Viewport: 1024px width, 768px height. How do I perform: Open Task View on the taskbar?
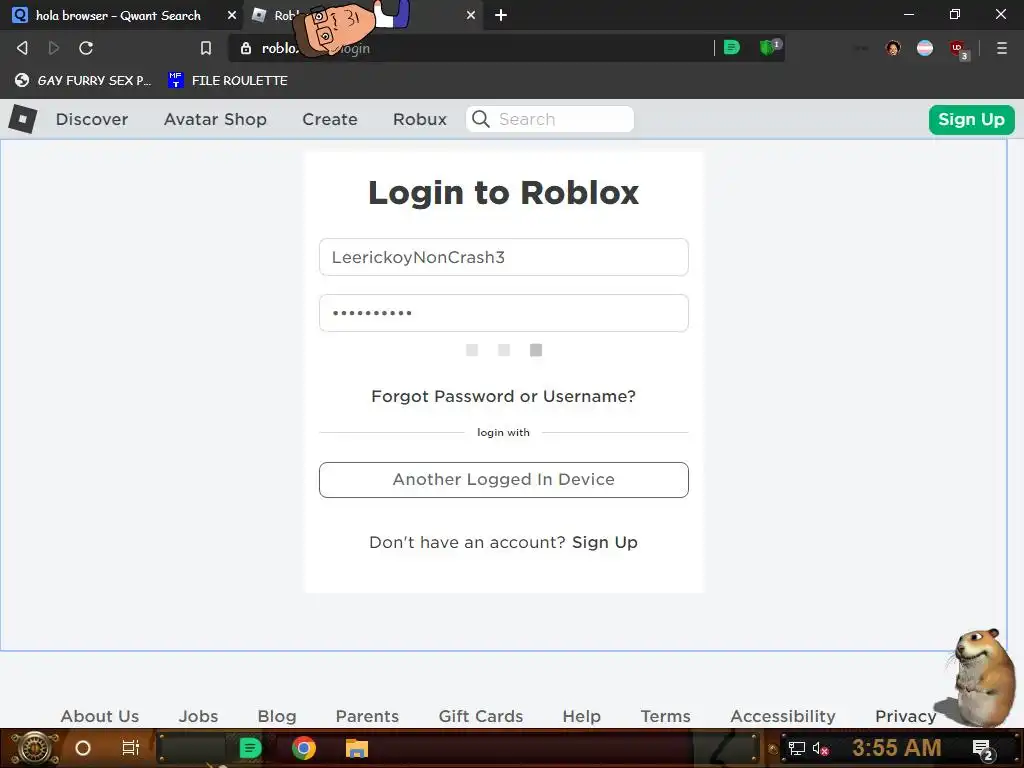pyautogui.click(x=131, y=748)
